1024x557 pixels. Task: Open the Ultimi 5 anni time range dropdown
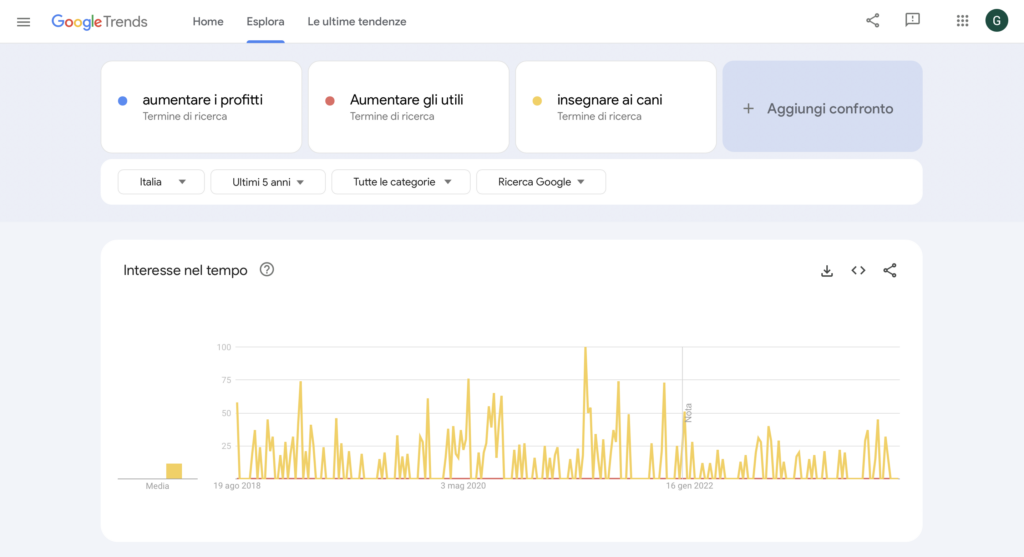pos(268,182)
